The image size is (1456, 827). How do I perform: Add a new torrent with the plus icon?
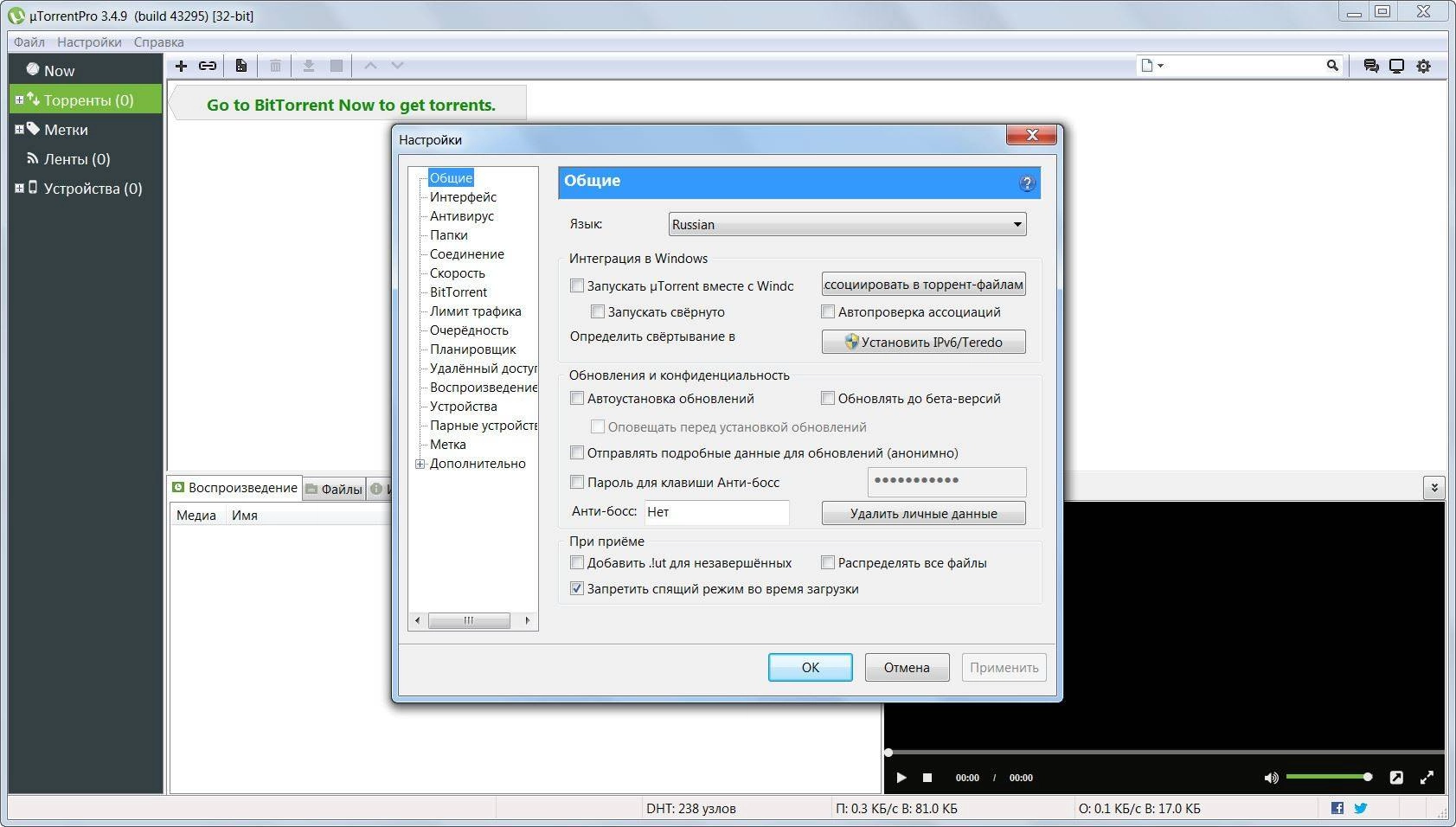182,65
